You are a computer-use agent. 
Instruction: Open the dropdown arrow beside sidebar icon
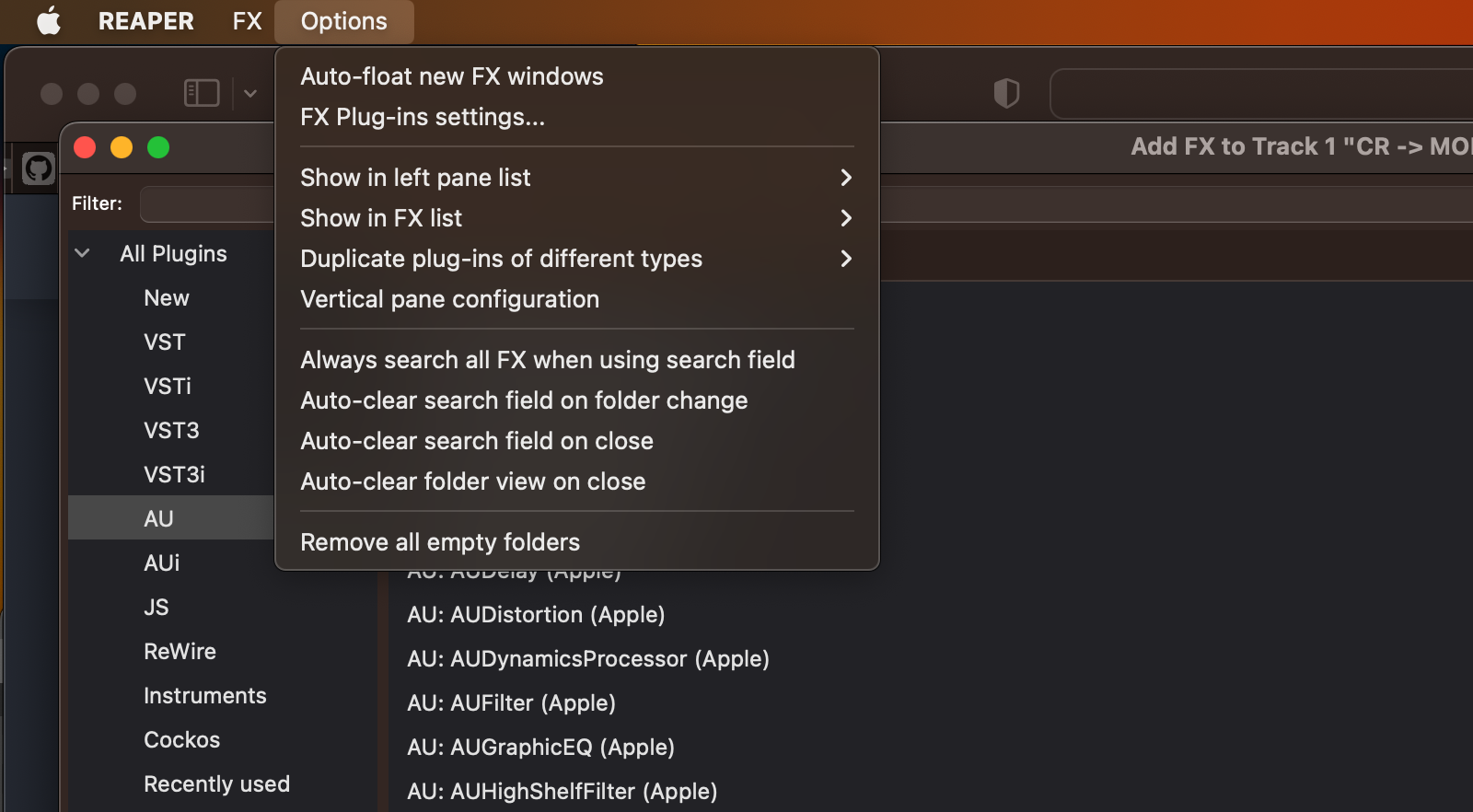click(250, 93)
